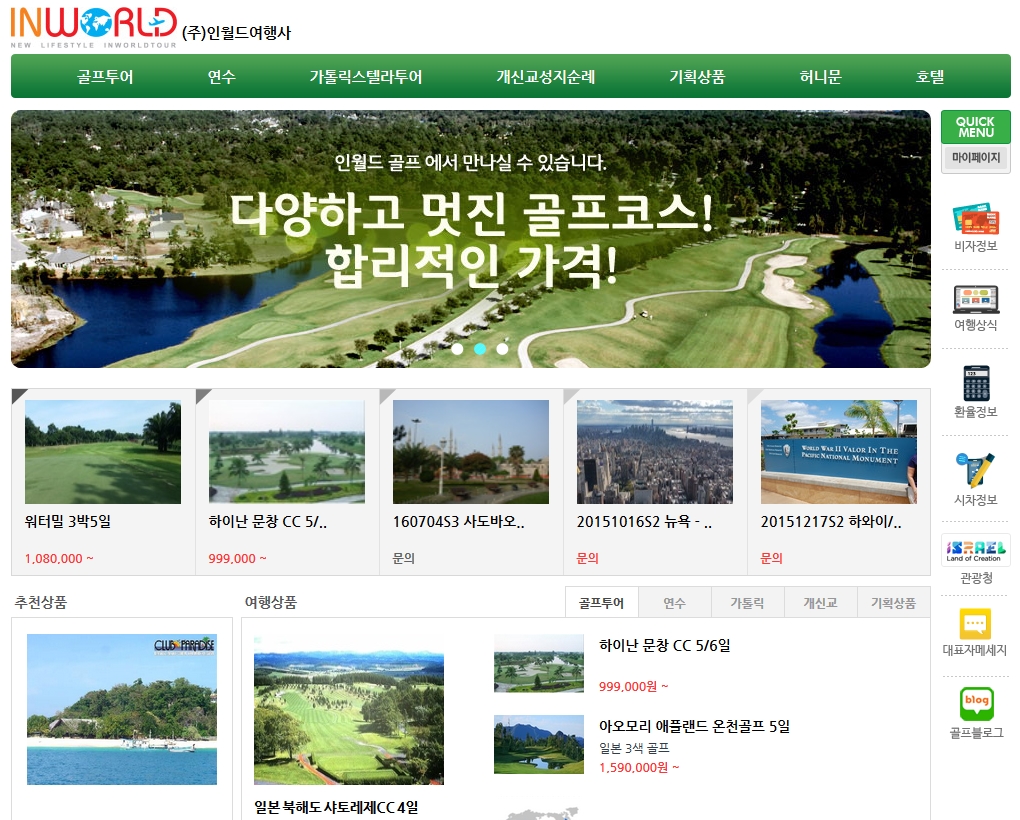Switch to the 연수 product tab
The height and width of the screenshot is (820, 1020).
pyautogui.click(x=675, y=602)
